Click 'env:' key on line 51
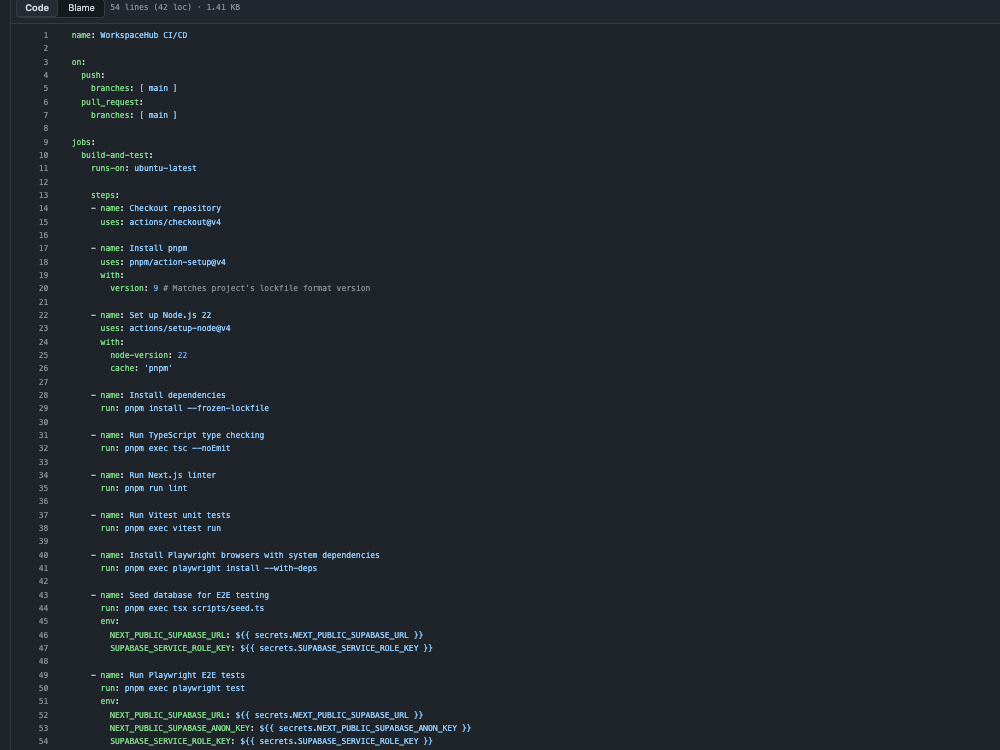 pos(110,702)
